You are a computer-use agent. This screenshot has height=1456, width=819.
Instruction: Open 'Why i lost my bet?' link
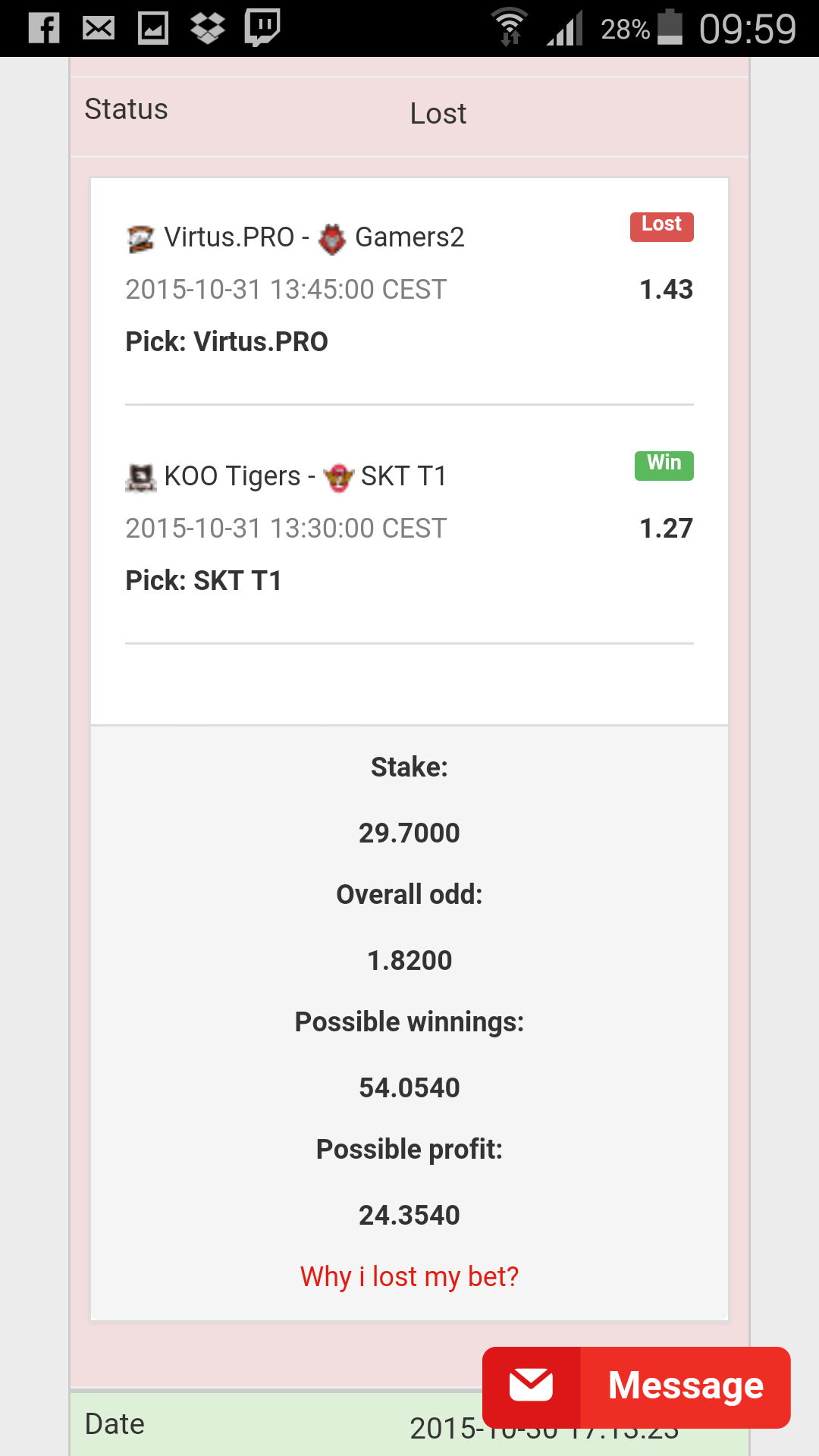409,1277
